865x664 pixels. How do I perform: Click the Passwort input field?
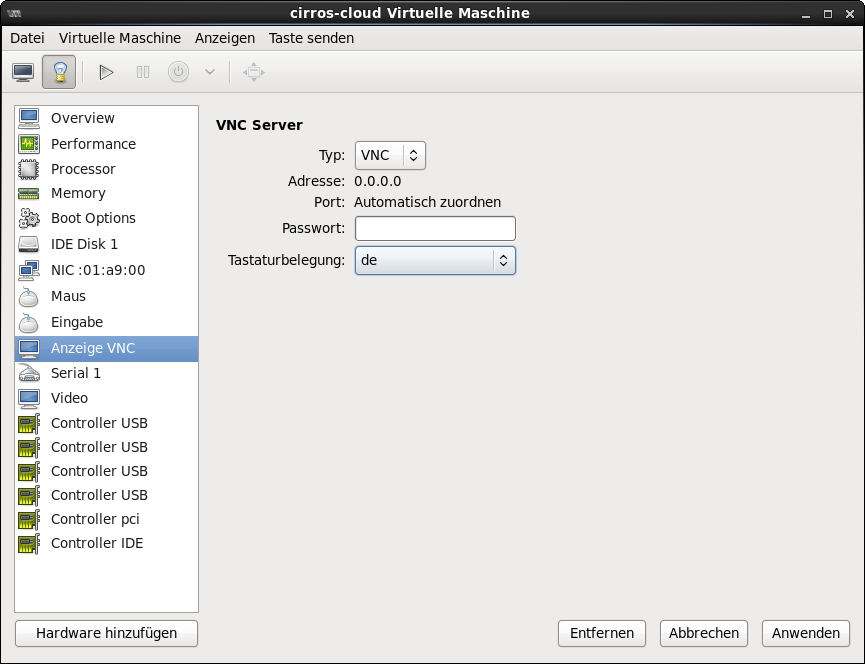[x=435, y=228]
